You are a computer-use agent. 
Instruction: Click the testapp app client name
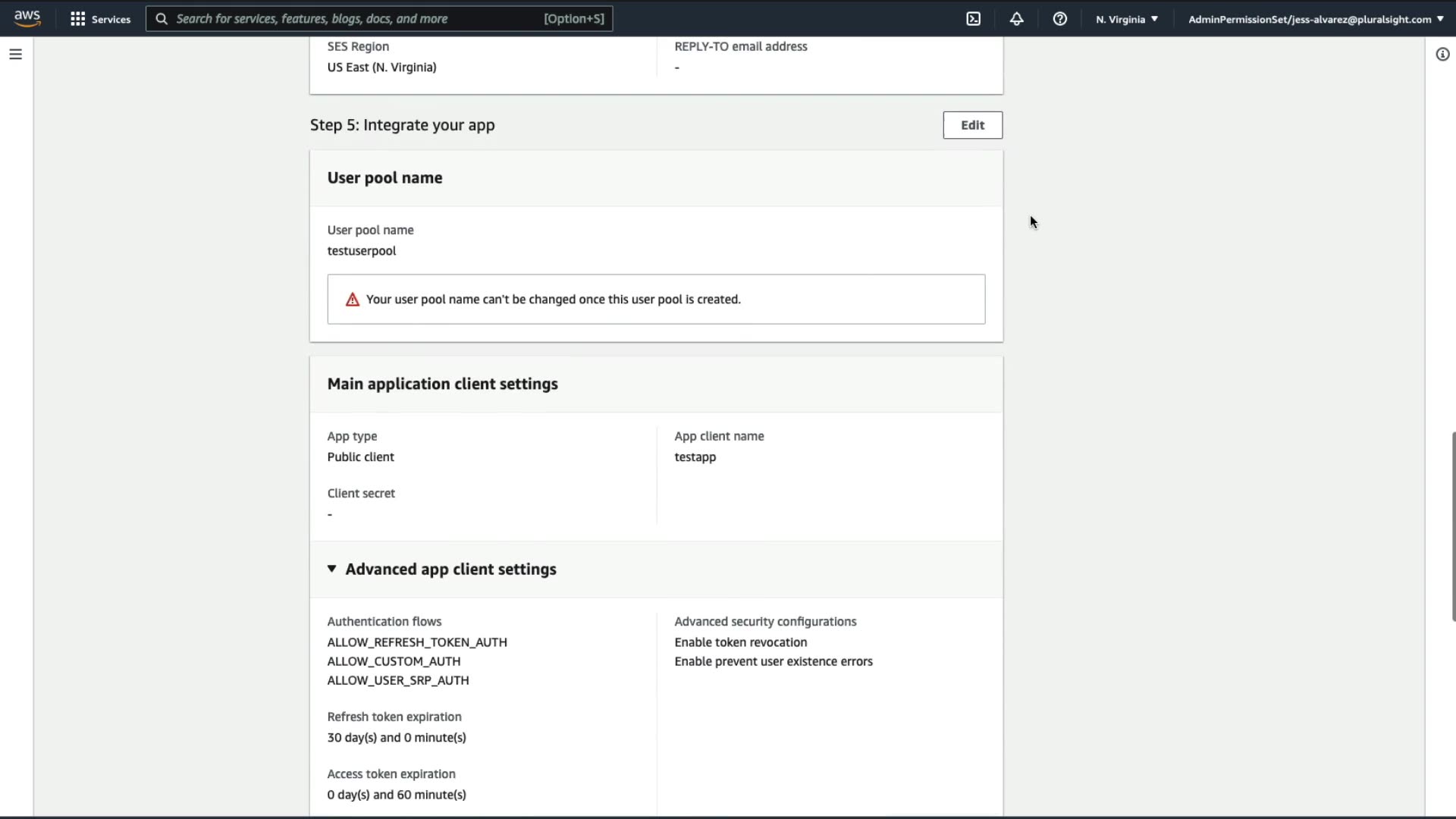pyautogui.click(x=695, y=457)
